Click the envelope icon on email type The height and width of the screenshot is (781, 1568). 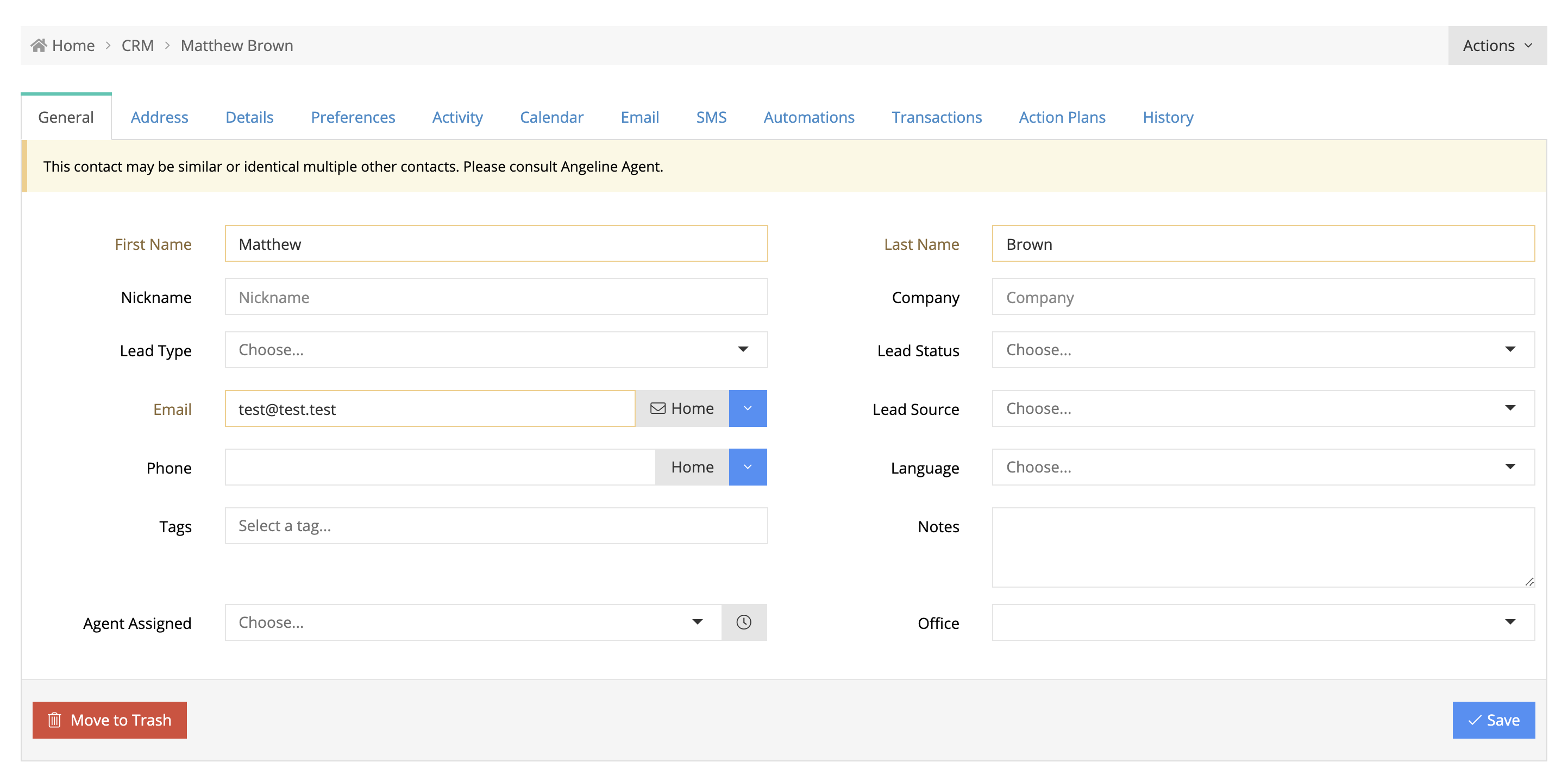click(x=657, y=408)
